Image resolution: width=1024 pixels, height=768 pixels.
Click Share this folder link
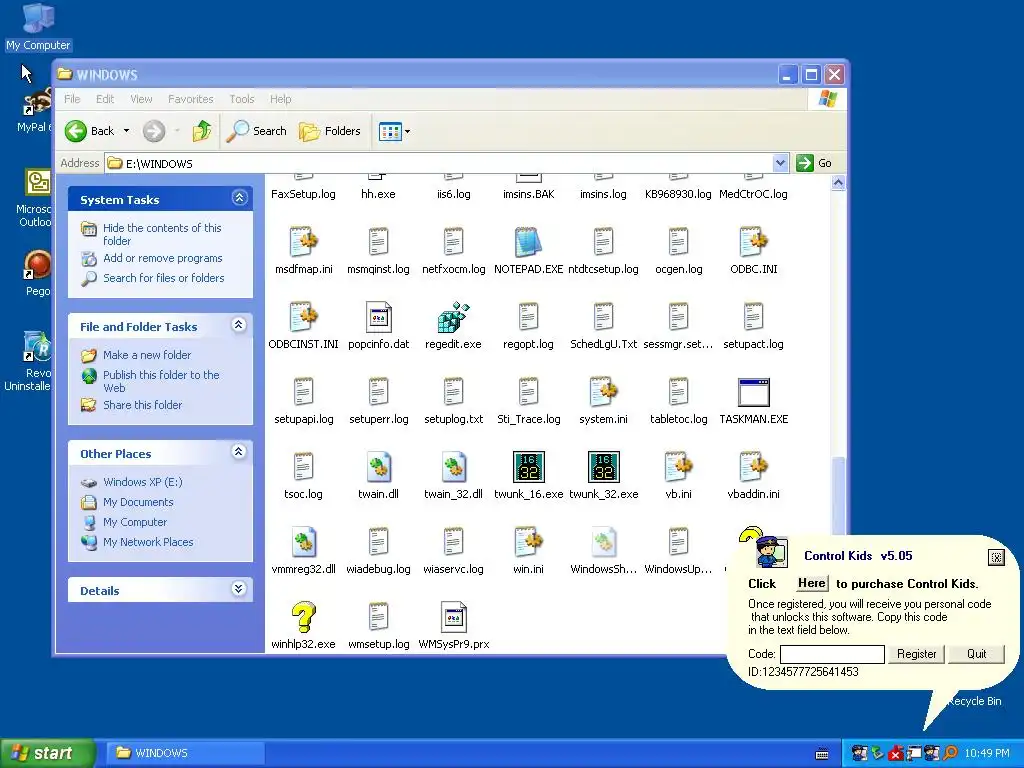pyautogui.click(x=142, y=405)
